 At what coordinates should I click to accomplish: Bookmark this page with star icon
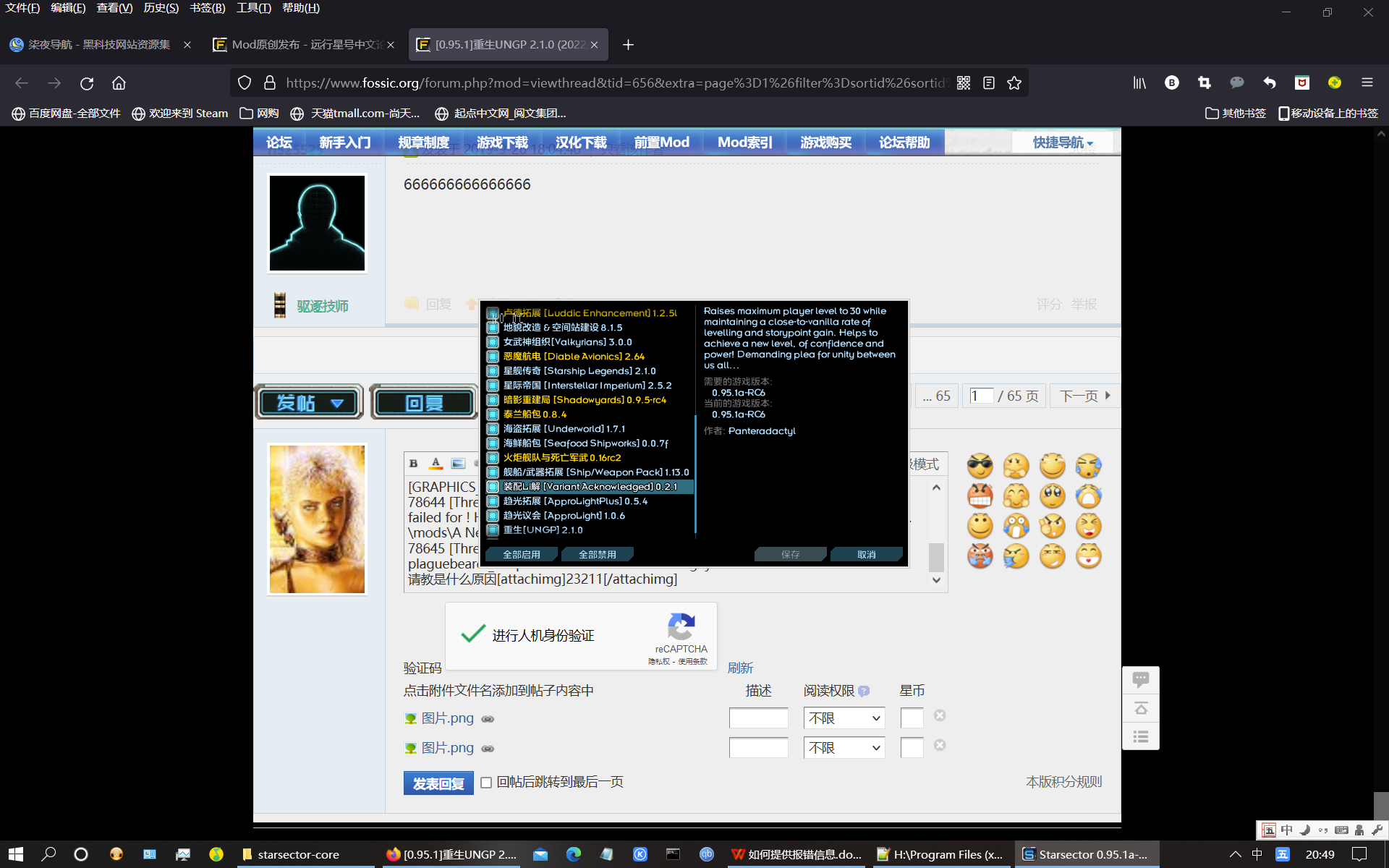[1014, 83]
